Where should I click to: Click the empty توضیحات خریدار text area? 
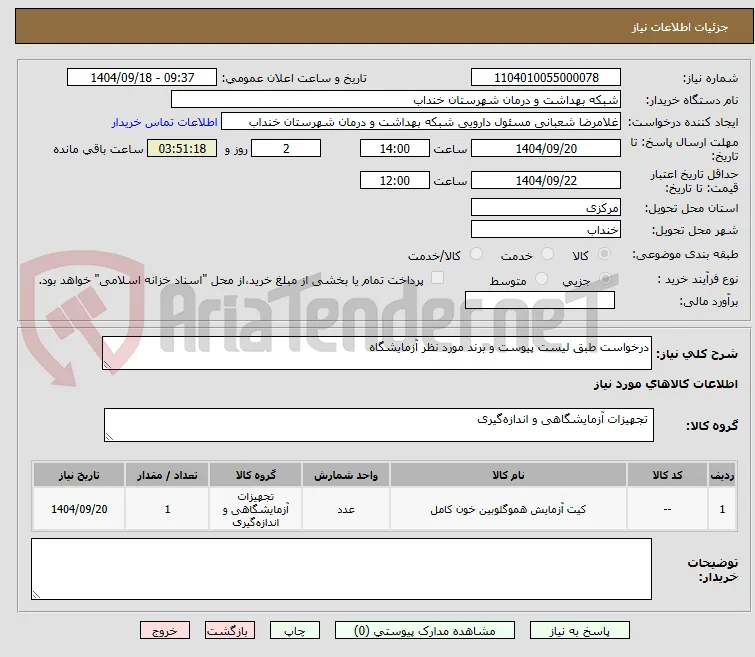341,569
